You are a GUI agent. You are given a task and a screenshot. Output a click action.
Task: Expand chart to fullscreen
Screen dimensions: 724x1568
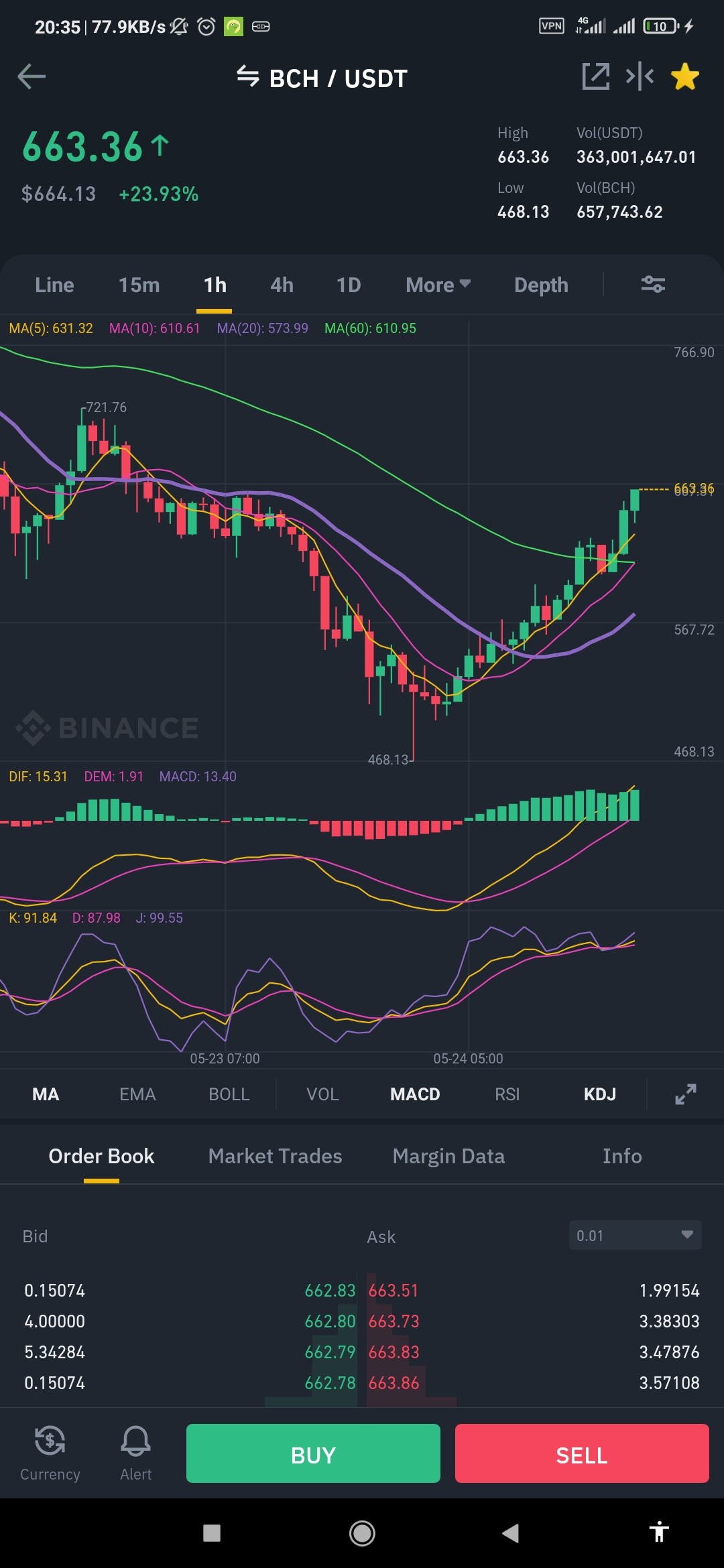coord(685,1094)
